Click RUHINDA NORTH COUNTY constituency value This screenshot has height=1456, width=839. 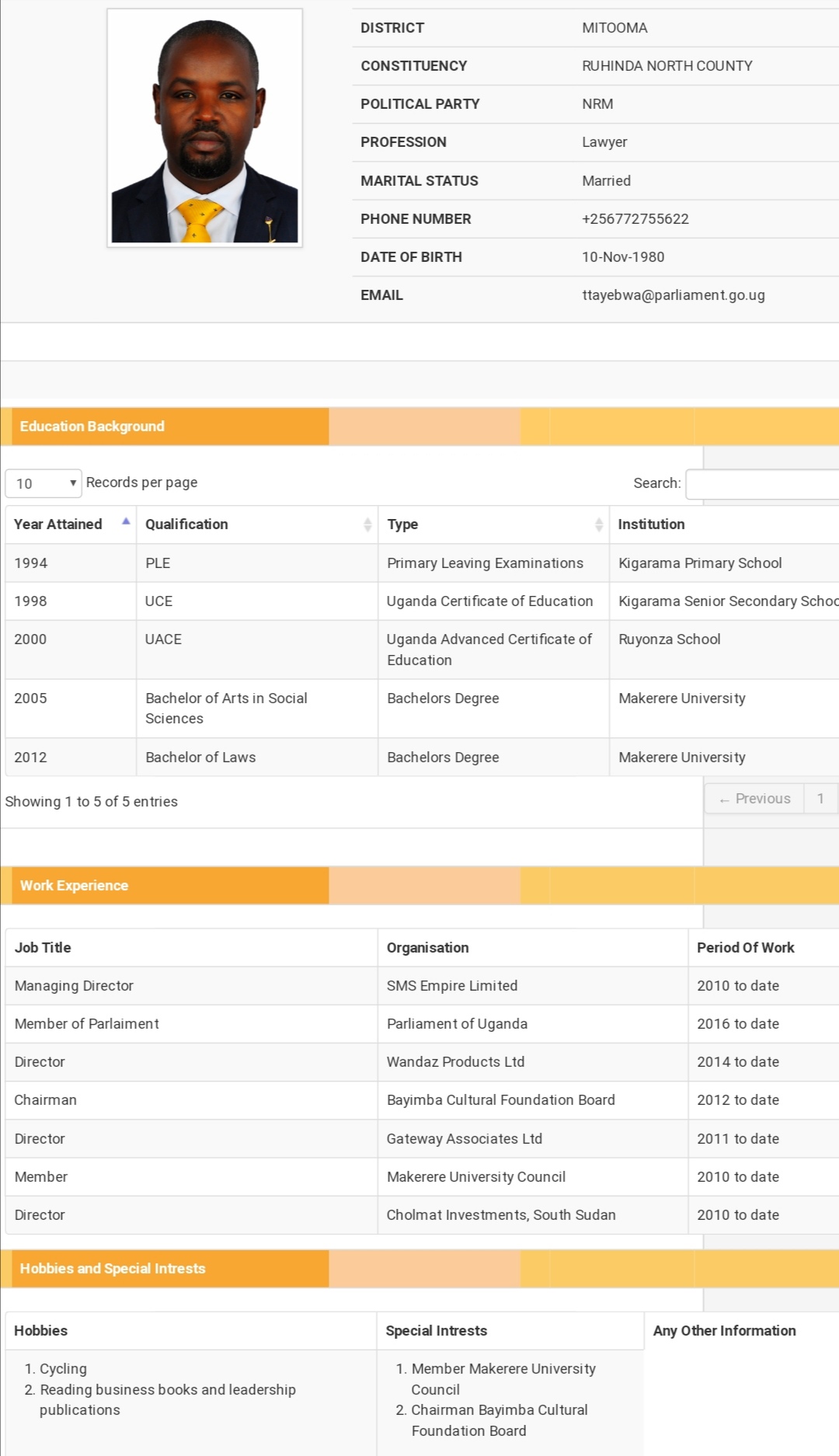667,66
